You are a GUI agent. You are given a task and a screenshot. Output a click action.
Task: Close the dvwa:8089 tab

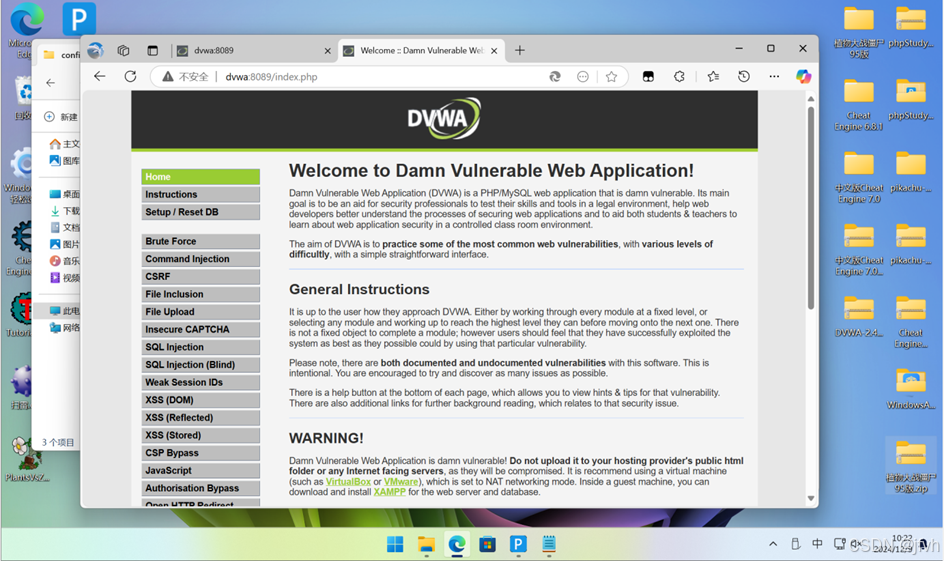(328, 51)
